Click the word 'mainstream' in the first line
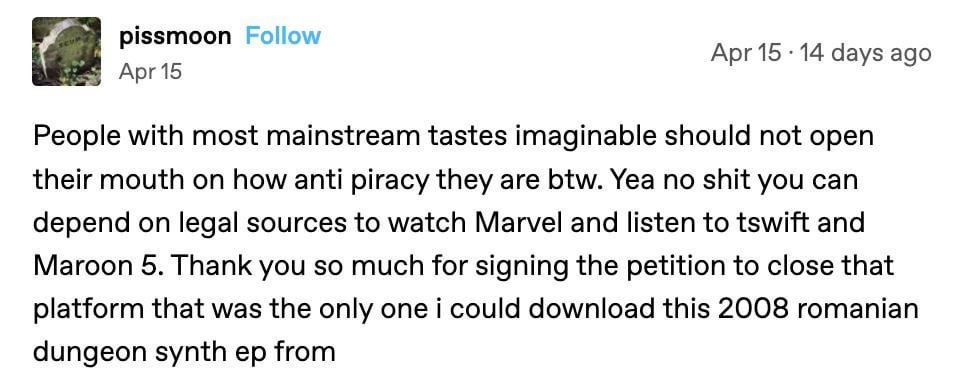 click(317, 137)
